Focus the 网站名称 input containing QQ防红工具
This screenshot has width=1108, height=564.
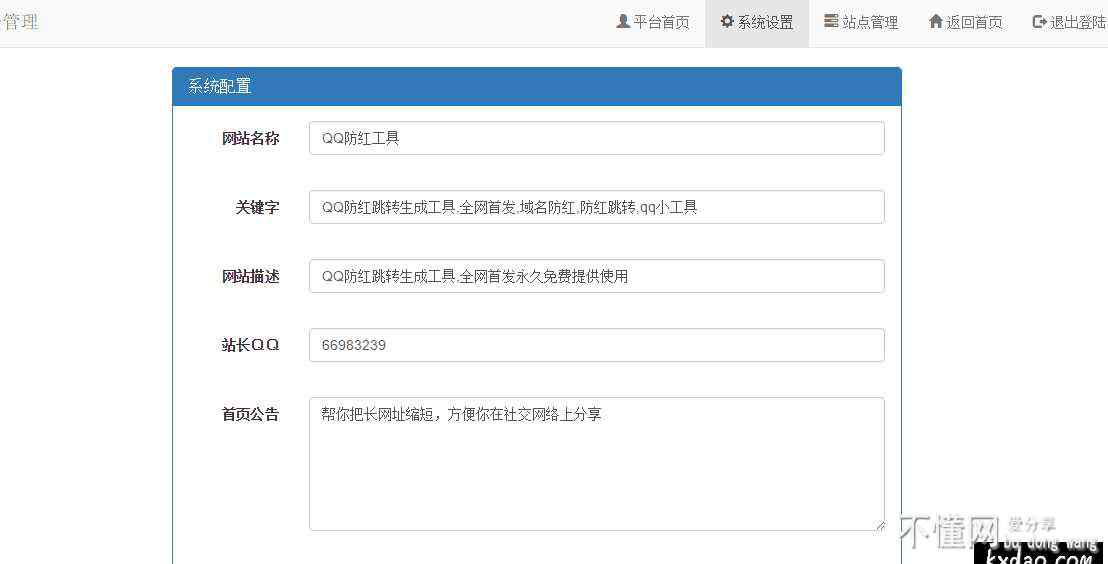pos(596,138)
